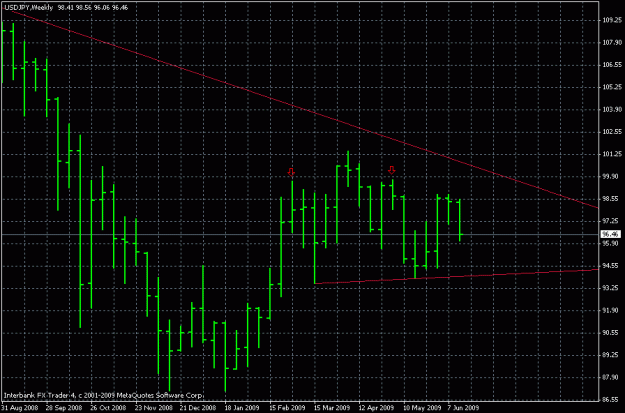Click the 91.90 price axis label
Image resolution: width=625 pixels, height=413 pixels.
[613, 310]
